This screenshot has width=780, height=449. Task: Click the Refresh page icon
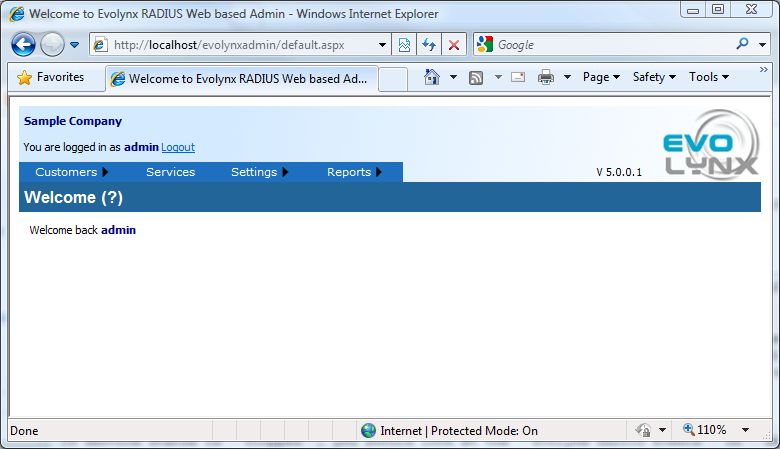(429, 45)
